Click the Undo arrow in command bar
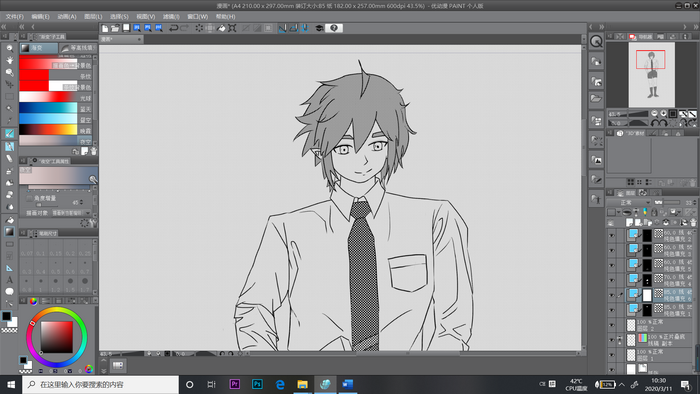 (x=173, y=28)
